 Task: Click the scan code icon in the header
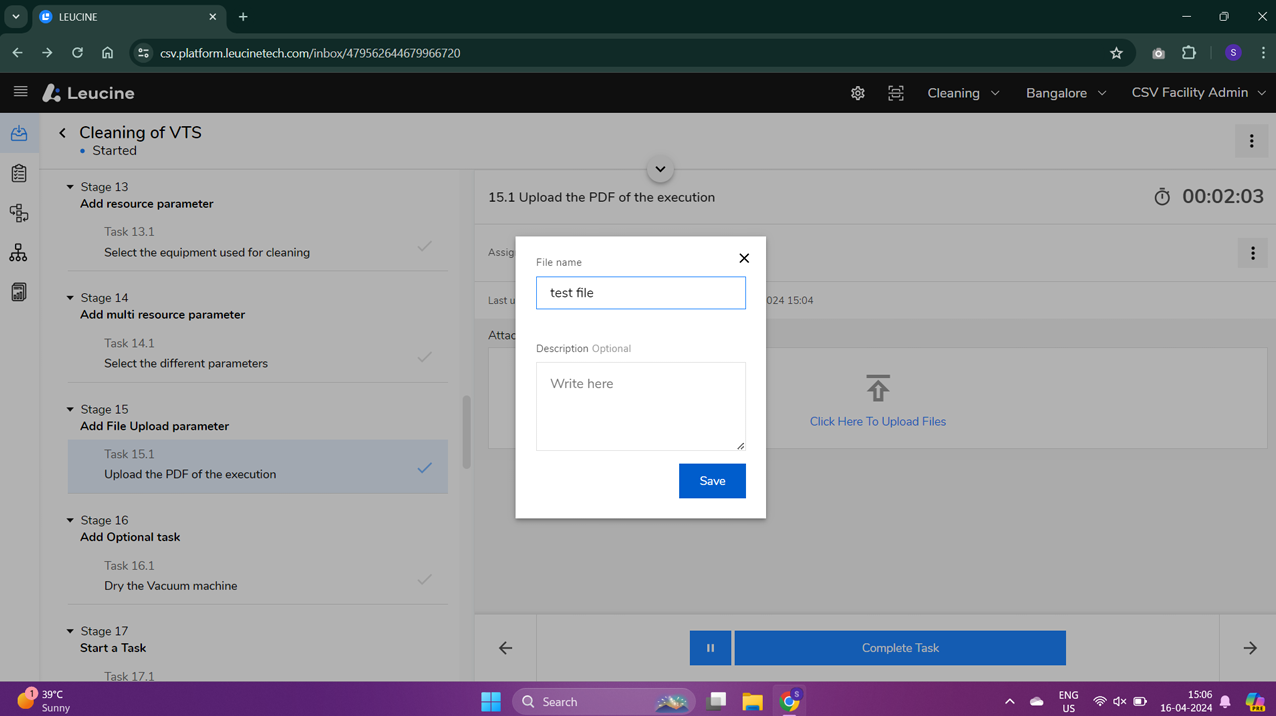[x=896, y=93]
